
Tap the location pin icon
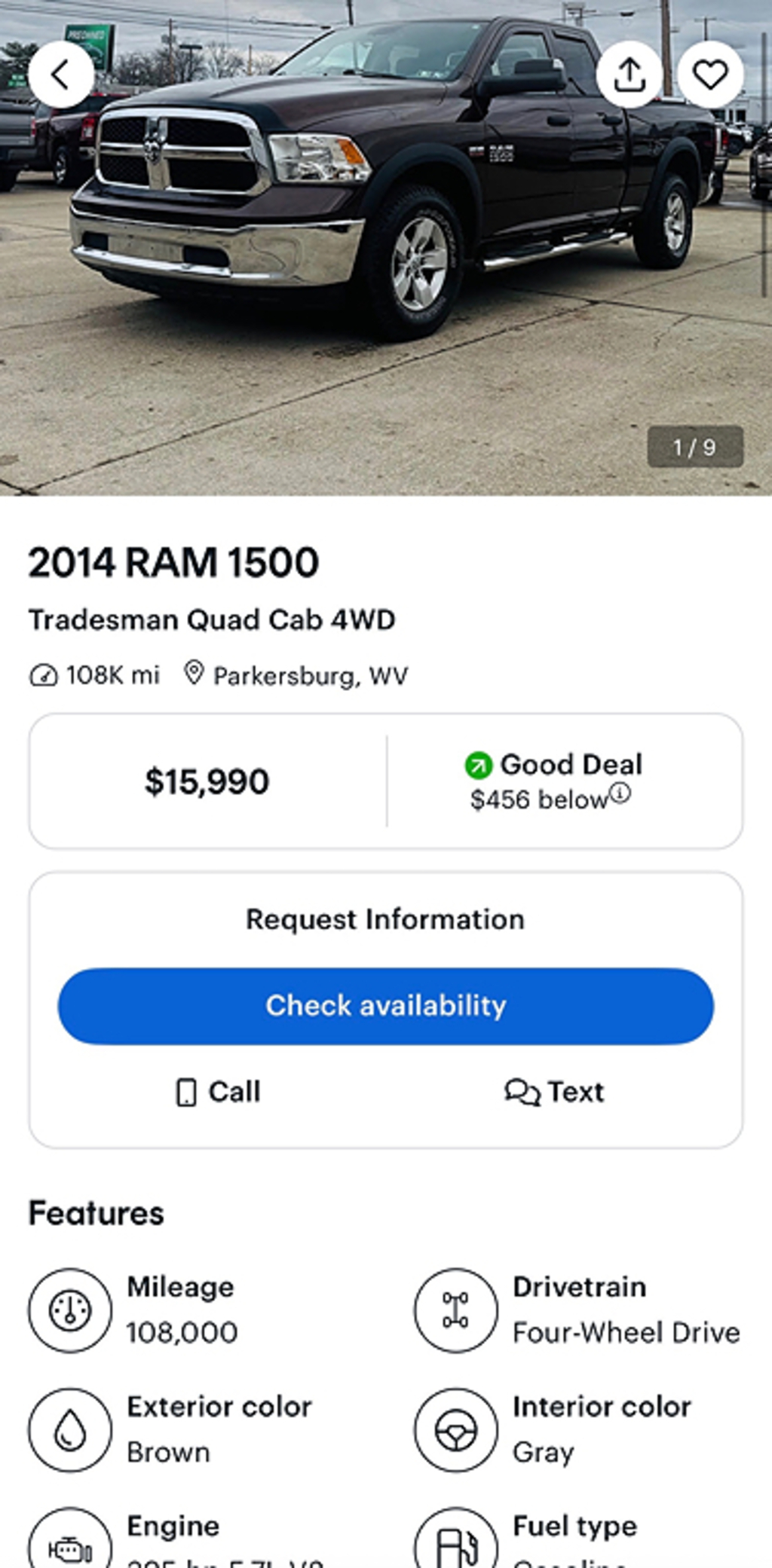coord(194,674)
